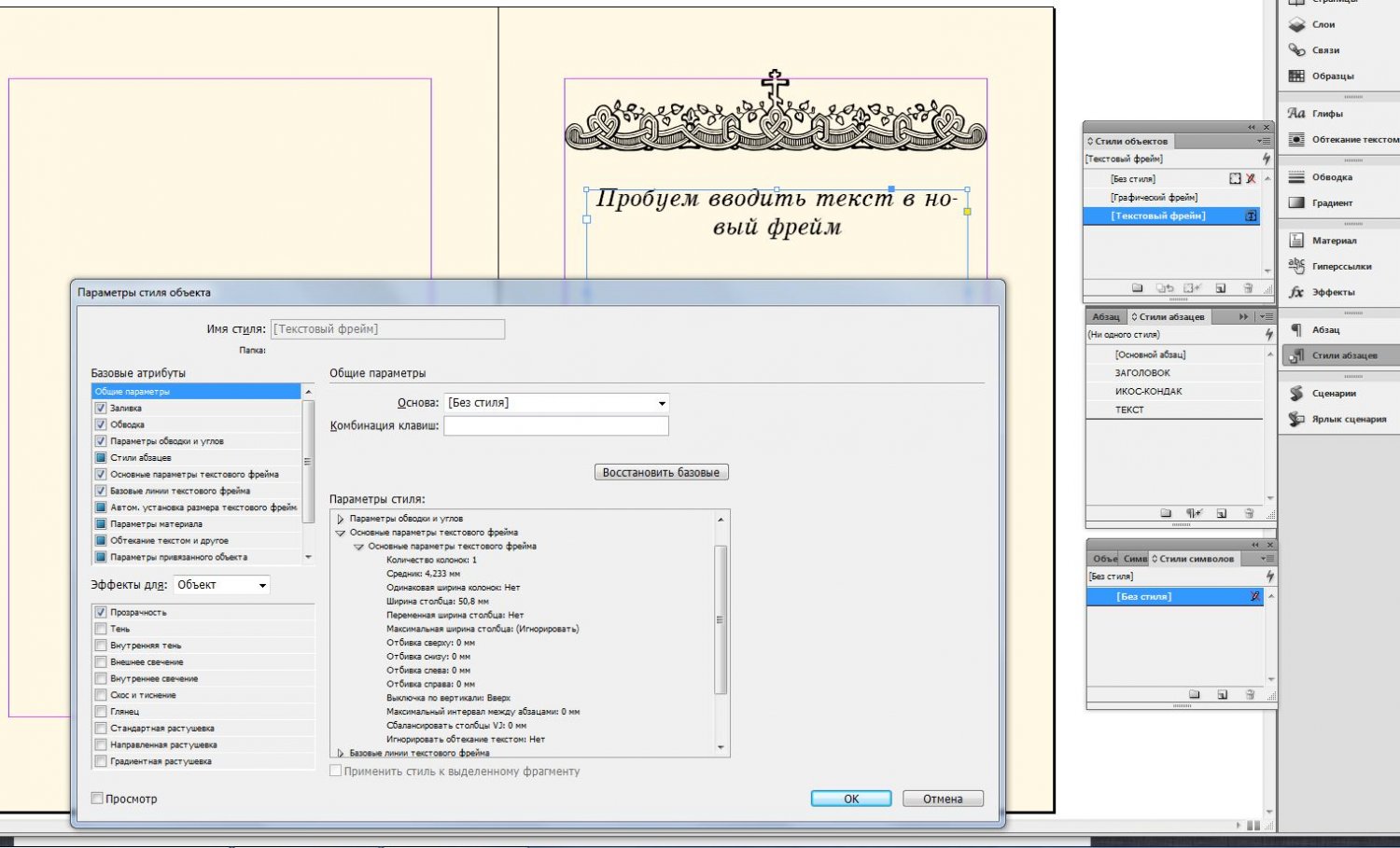Select the ИКОС-КОНДАК paragraph style
The width and height of the screenshot is (1400, 848).
click(x=1176, y=392)
